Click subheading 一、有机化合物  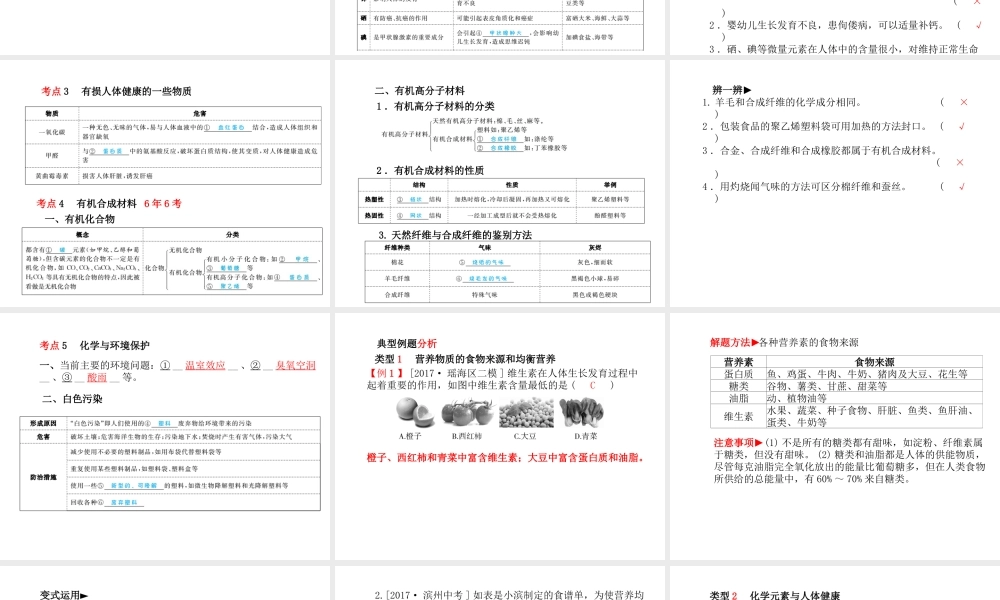[x=80, y=219]
